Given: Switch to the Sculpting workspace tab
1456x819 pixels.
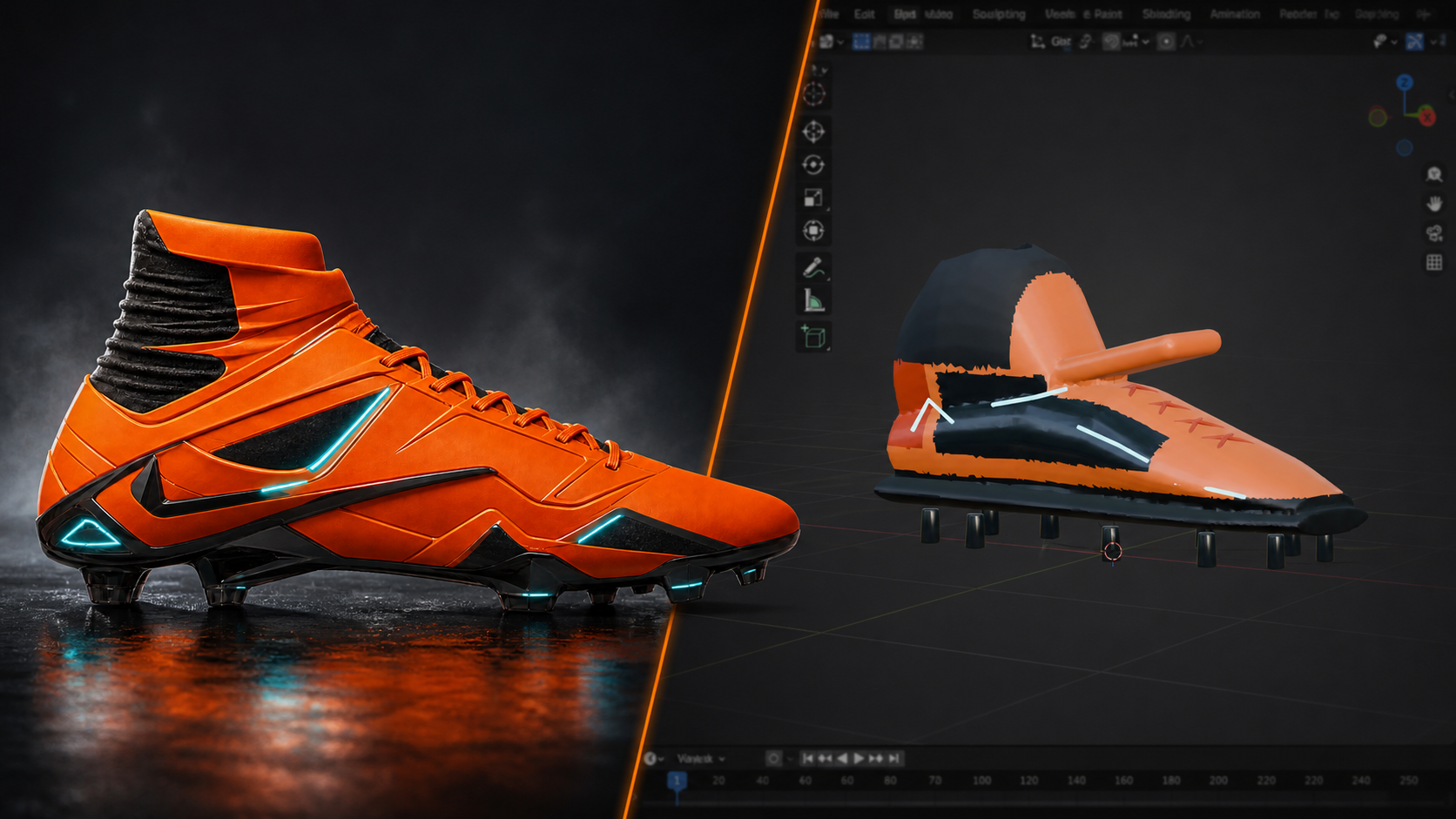Looking at the screenshot, I should coord(999,14).
